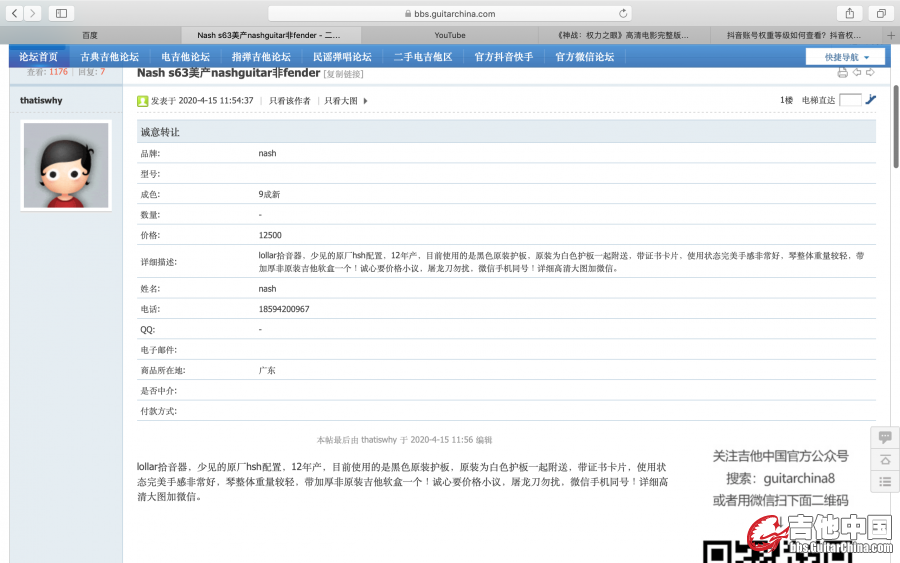Switch to the YouTube tab
The height and width of the screenshot is (563, 900).
point(449,35)
